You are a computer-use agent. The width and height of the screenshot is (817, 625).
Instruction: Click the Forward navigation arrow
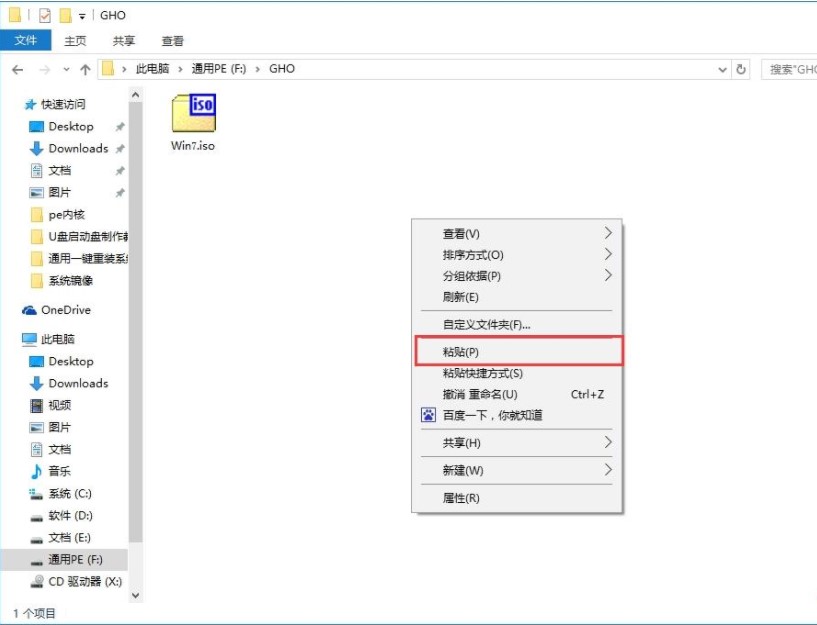(45, 69)
